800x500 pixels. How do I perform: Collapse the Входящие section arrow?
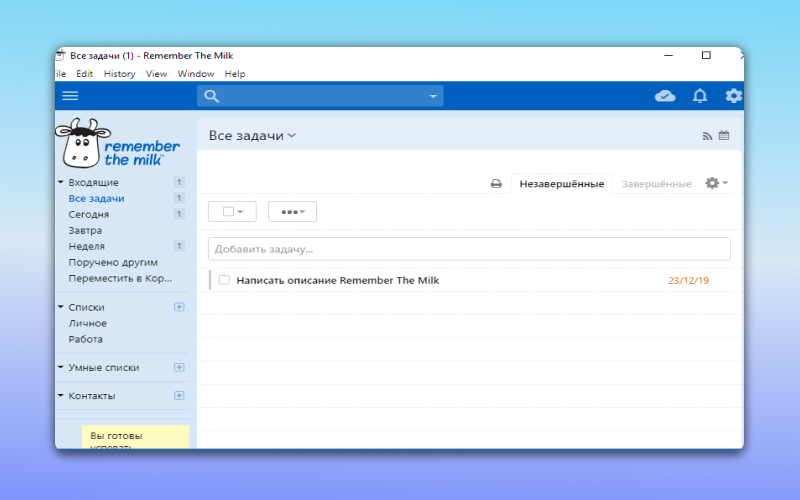[x=61, y=182]
